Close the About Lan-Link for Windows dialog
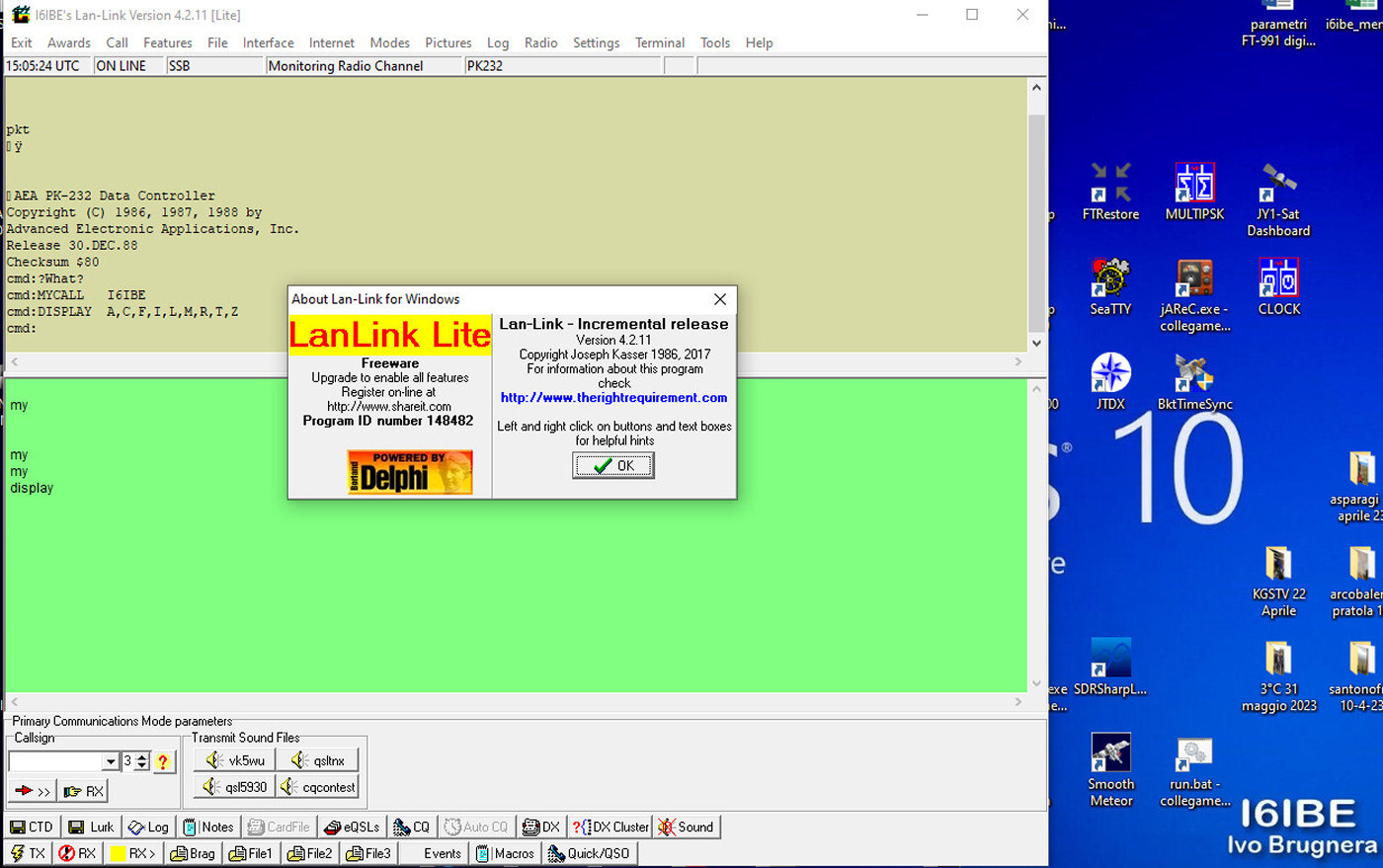This screenshot has height=868, width=1383. pos(720,299)
